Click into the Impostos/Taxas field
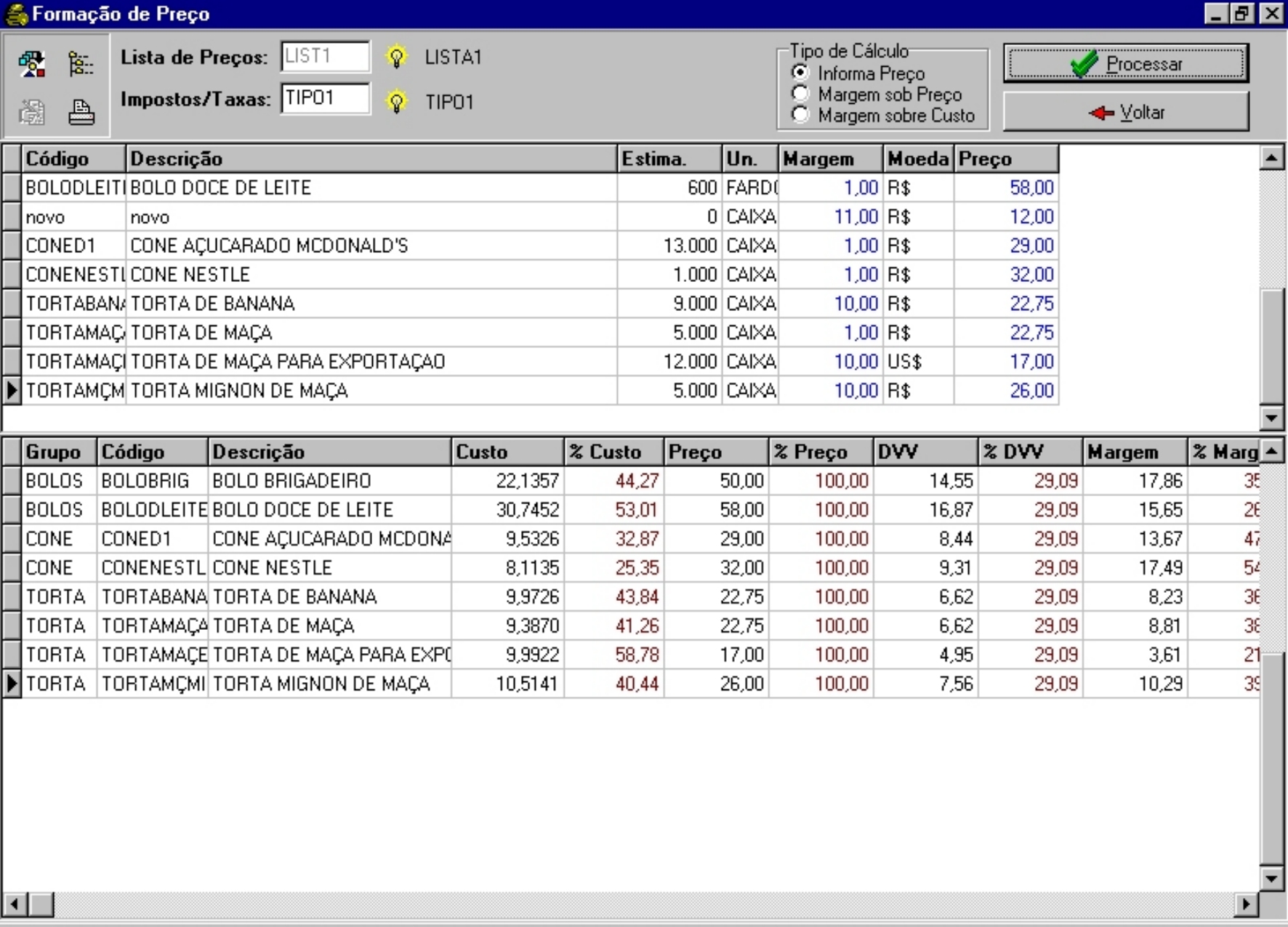 click(325, 99)
